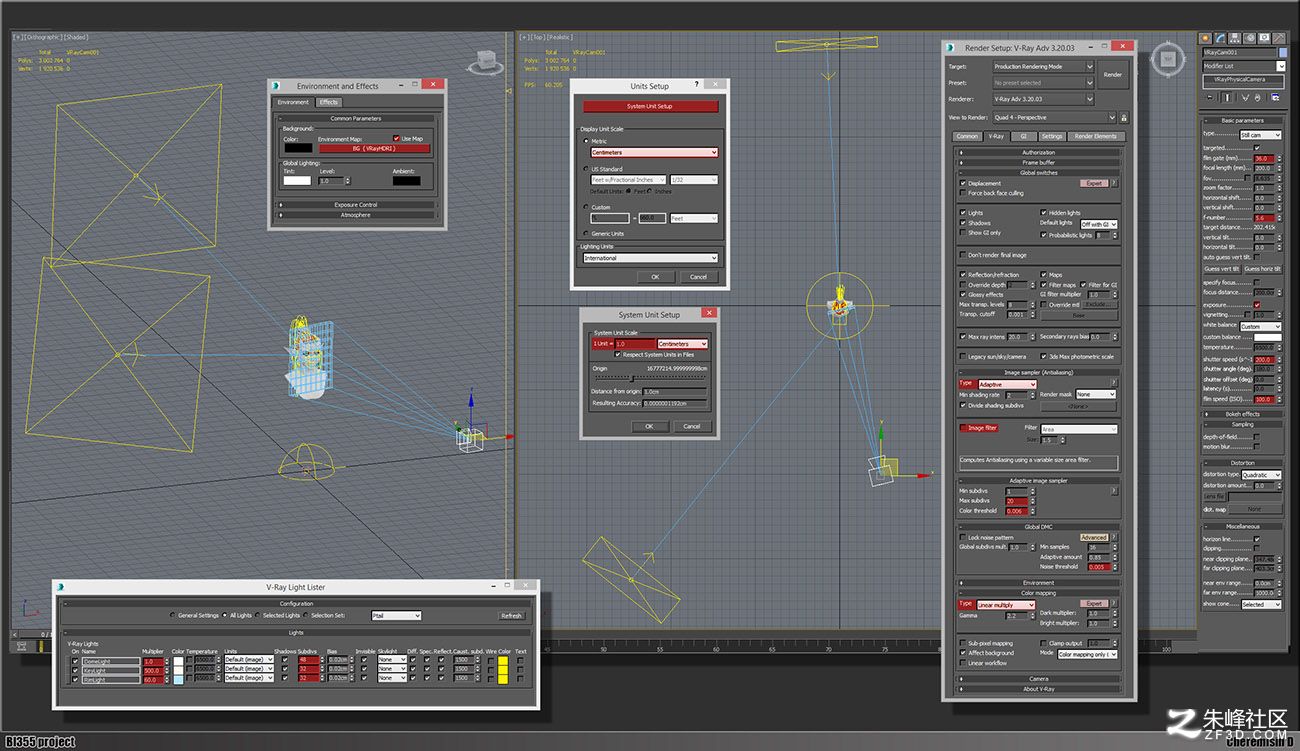Click Remove Modifier trash icon in stack
1300x751 pixels.
(x=1257, y=97)
